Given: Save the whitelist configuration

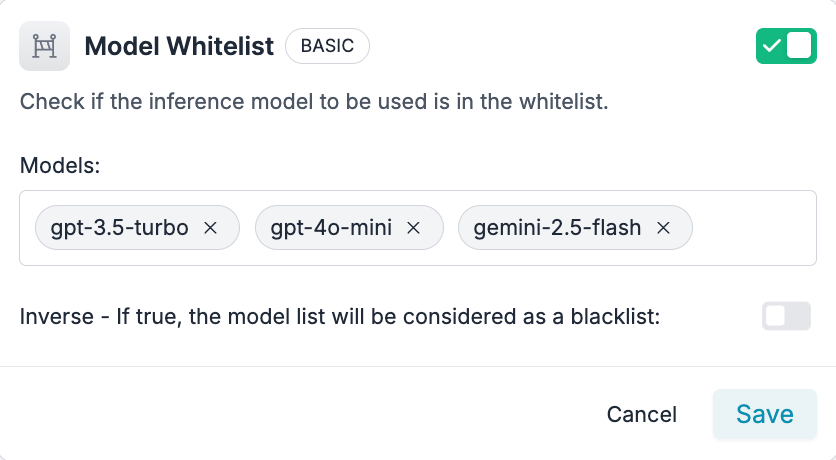Looking at the screenshot, I should (765, 414).
